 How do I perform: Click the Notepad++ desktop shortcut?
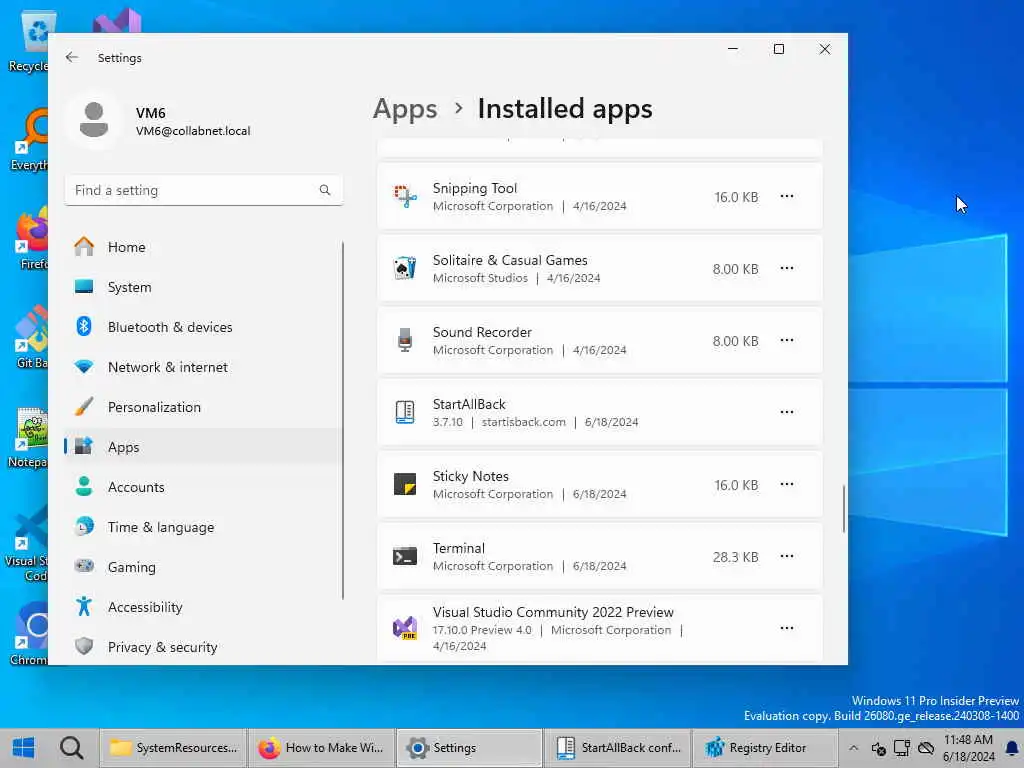(31, 430)
